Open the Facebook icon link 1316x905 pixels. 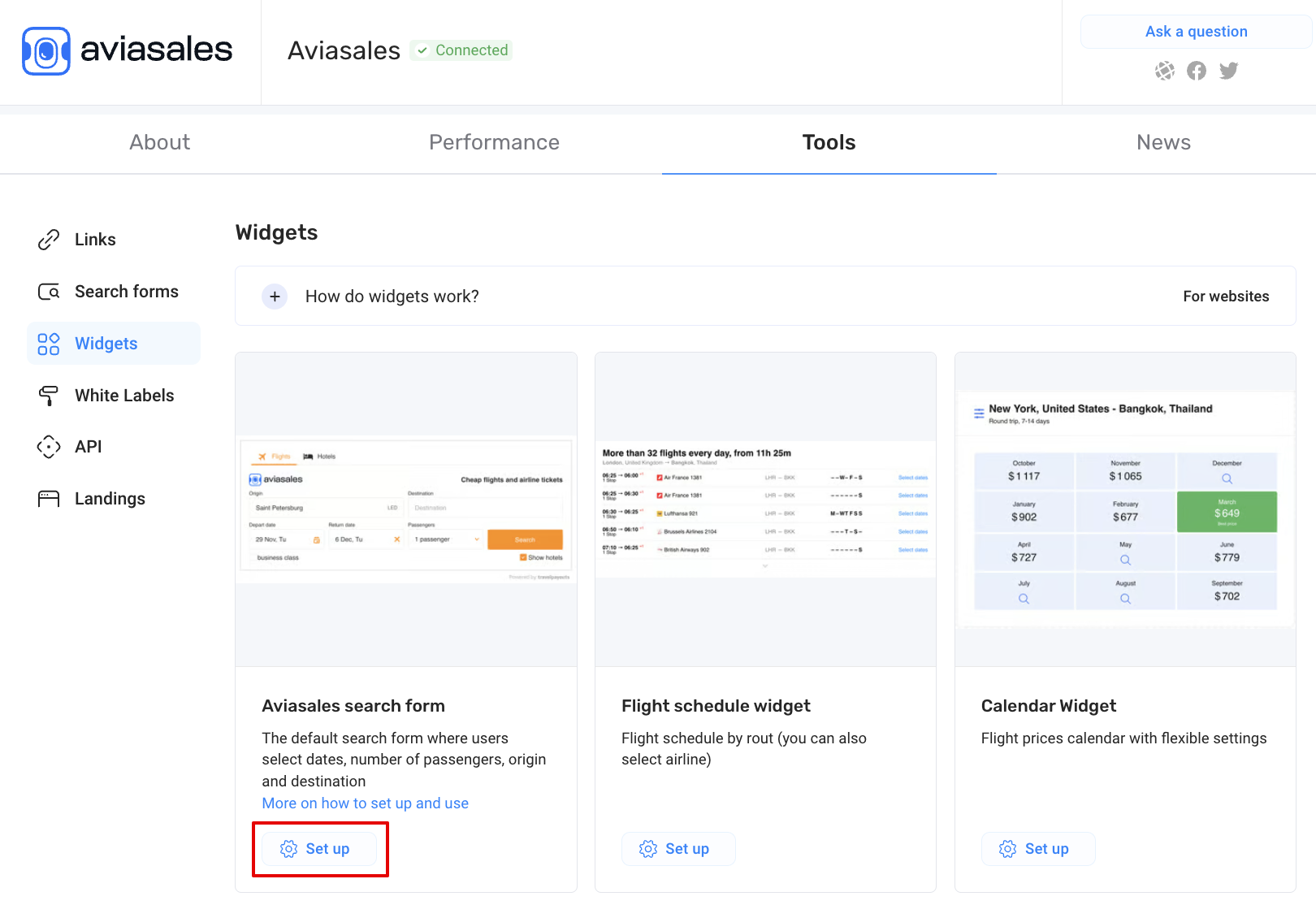1197,71
